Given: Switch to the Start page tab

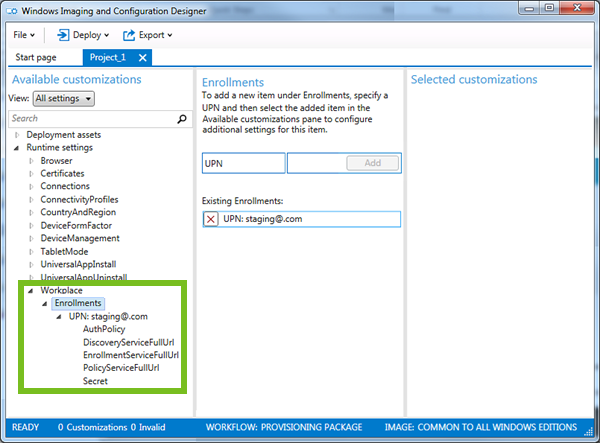Looking at the screenshot, I should tap(36, 57).
